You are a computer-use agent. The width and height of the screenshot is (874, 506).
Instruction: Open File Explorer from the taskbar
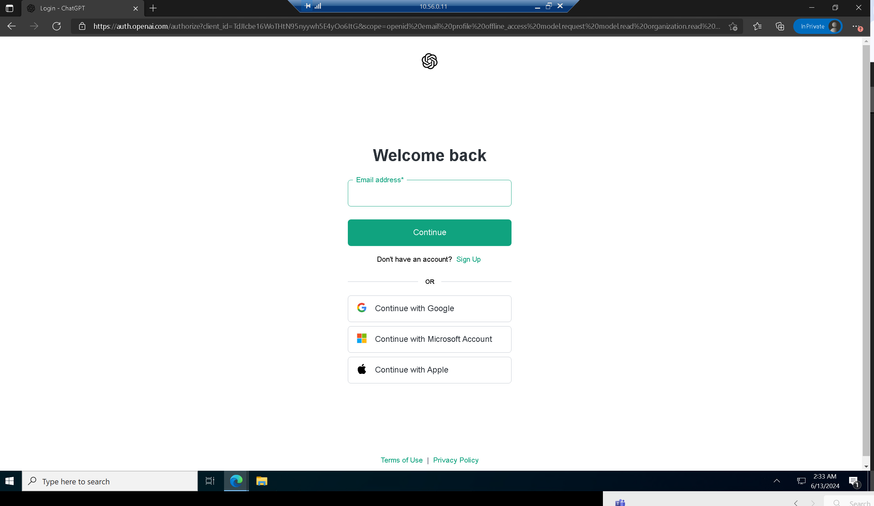261,481
